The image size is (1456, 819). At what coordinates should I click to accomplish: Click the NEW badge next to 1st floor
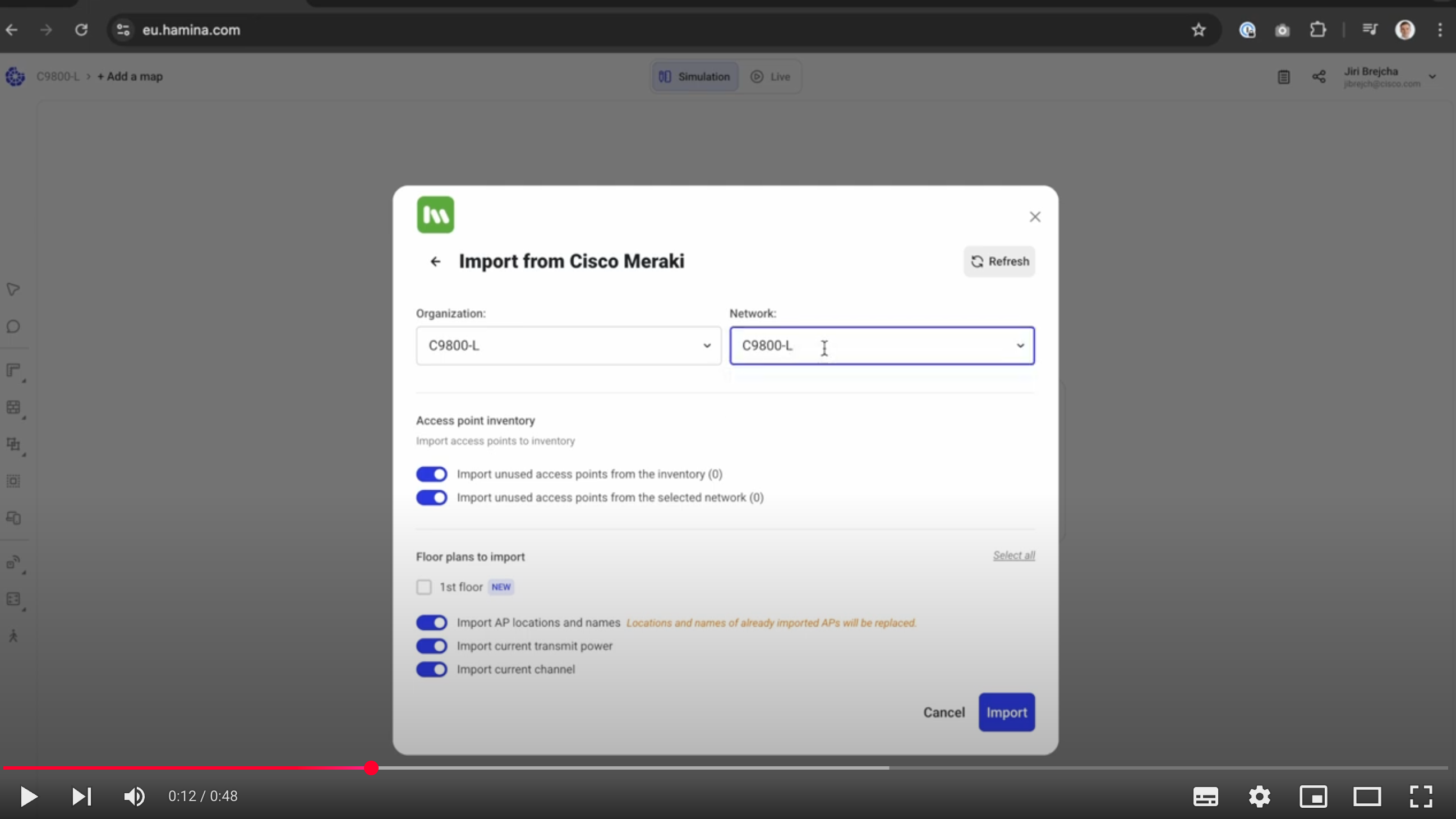tap(501, 587)
